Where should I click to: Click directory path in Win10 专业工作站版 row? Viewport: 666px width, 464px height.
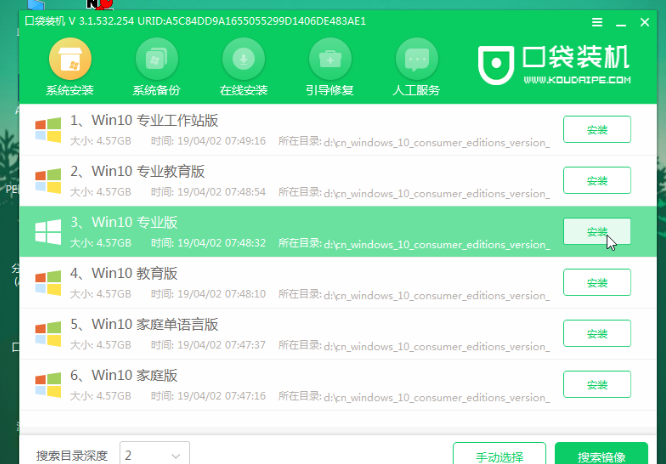click(437, 142)
